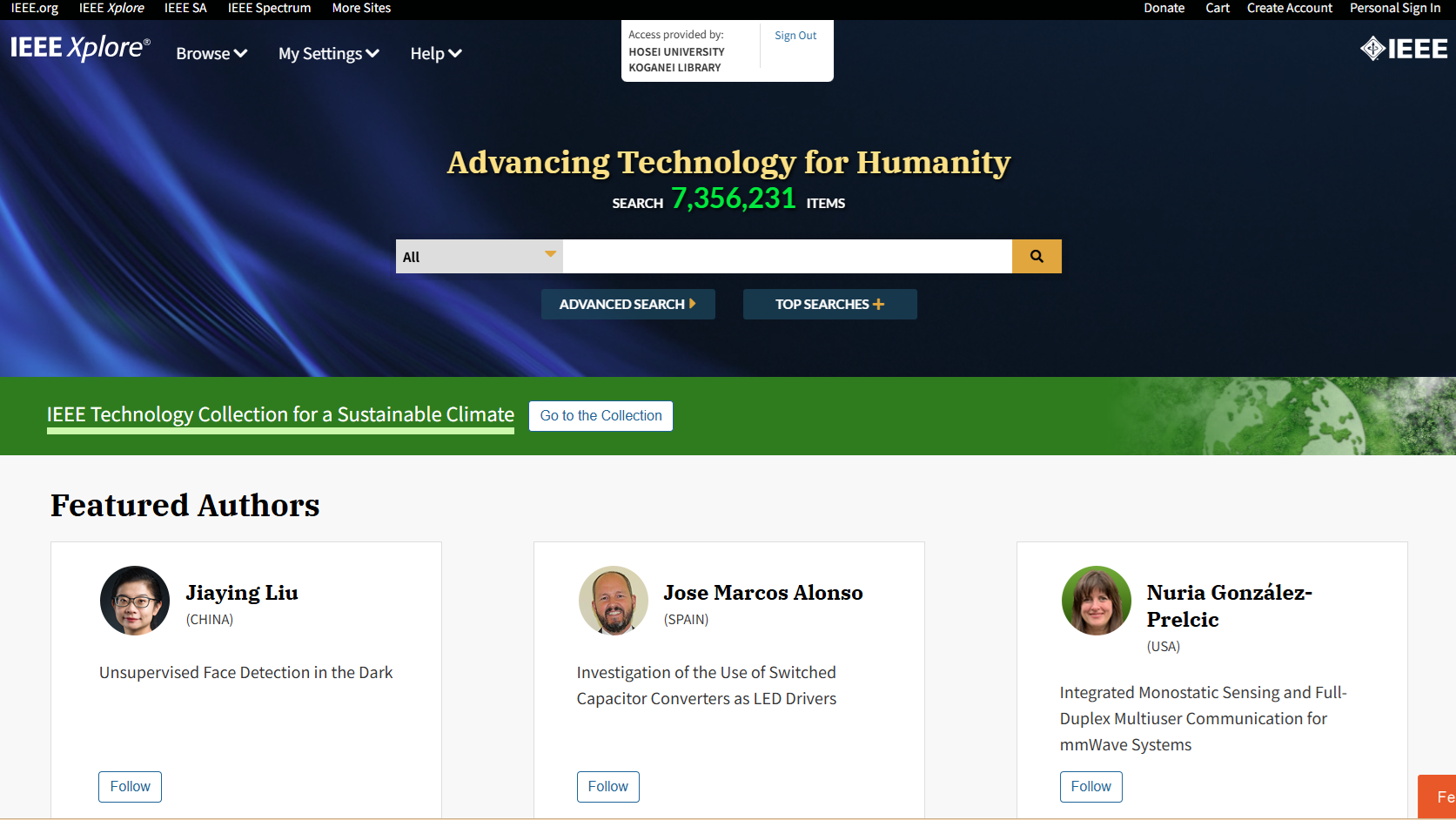Click the 7,356,231 items count

[734, 198]
